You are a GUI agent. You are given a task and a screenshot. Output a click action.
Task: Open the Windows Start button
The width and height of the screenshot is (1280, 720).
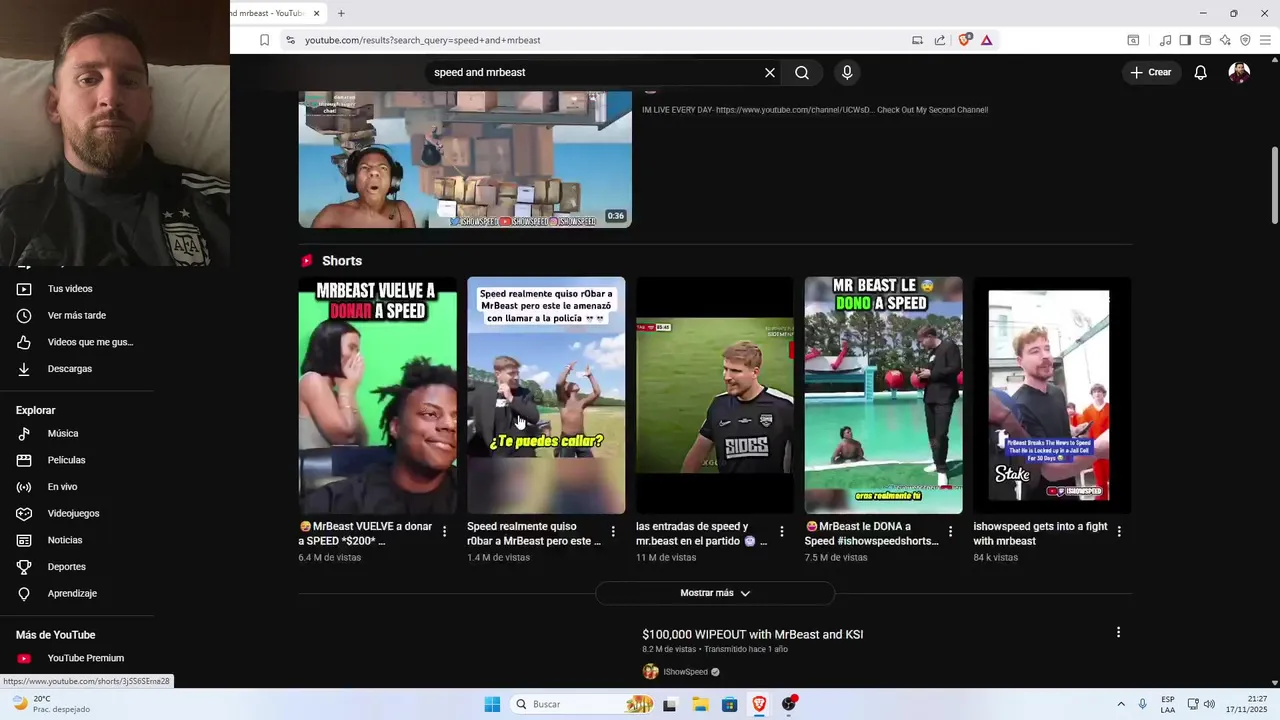tap(492, 704)
